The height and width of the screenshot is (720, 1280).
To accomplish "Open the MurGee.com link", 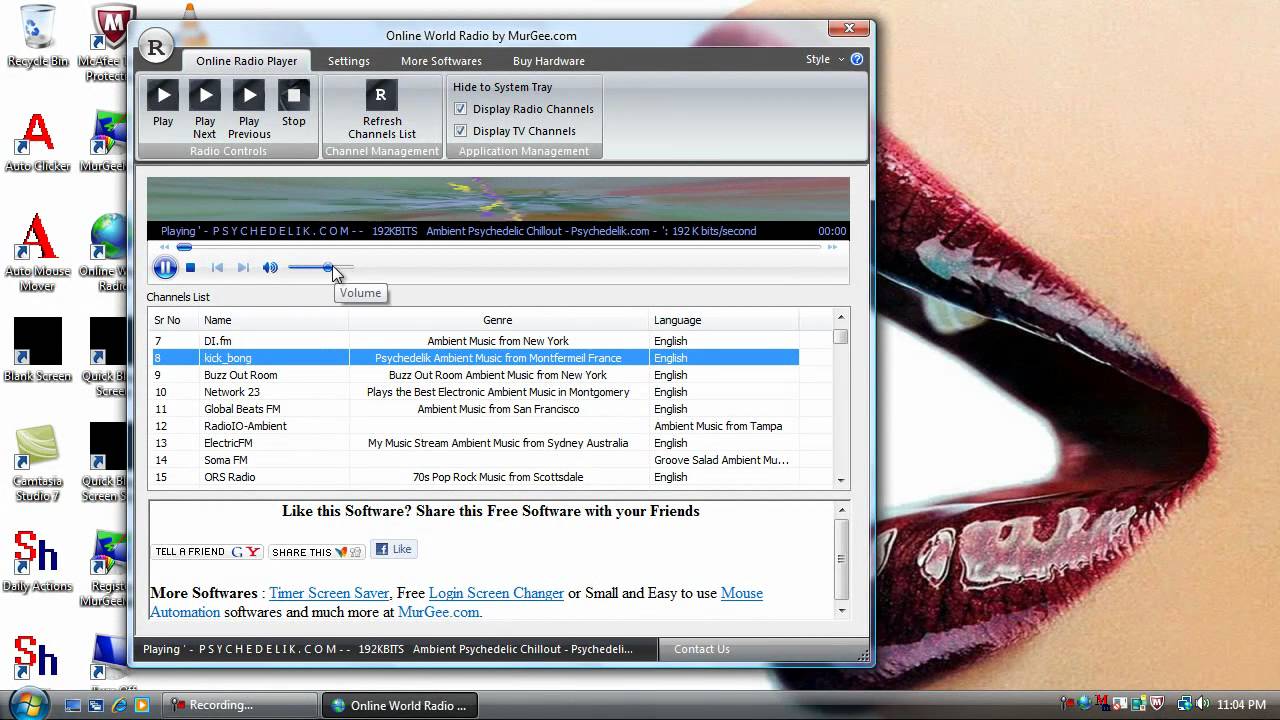I will tap(438, 612).
